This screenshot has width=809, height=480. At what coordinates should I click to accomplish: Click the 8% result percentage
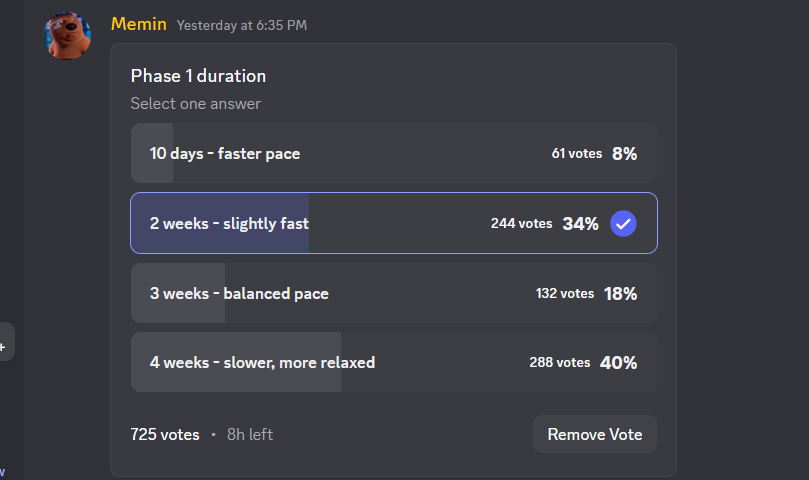[624, 154]
